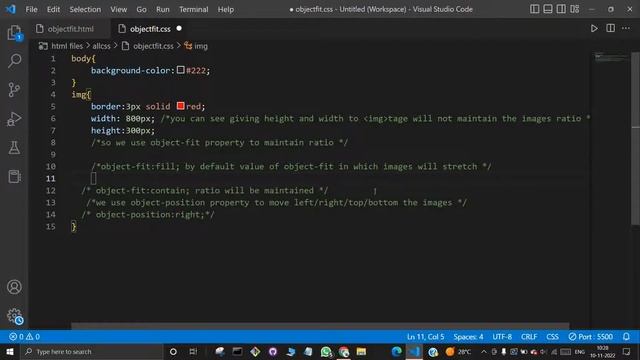Open the Help menu
The image size is (640, 360).
[x=225, y=9]
